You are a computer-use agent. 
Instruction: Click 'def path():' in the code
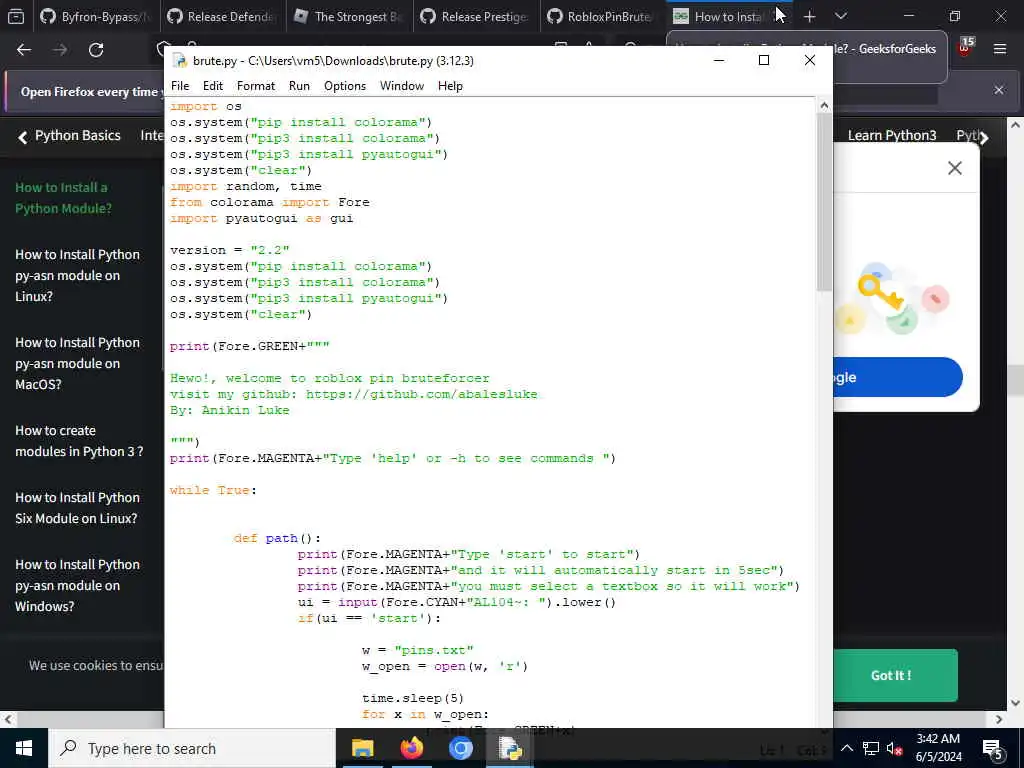pyautogui.click(x=277, y=538)
